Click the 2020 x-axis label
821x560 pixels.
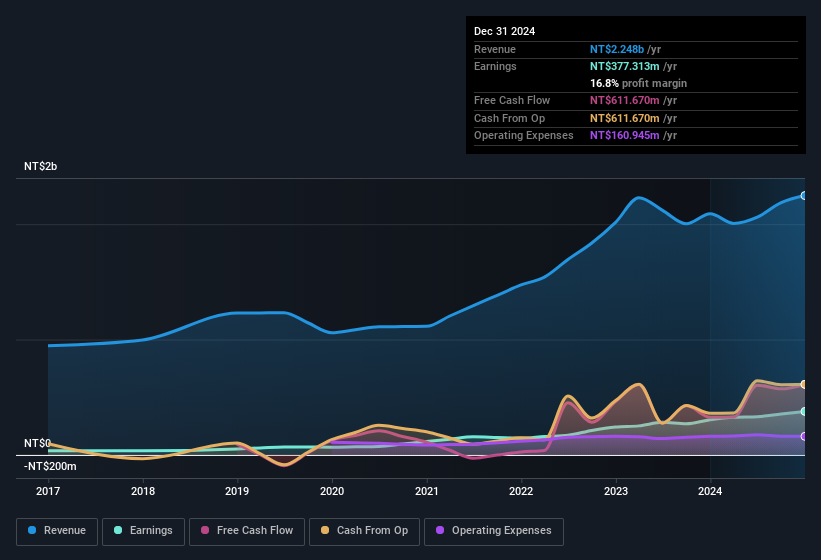(x=332, y=491)
